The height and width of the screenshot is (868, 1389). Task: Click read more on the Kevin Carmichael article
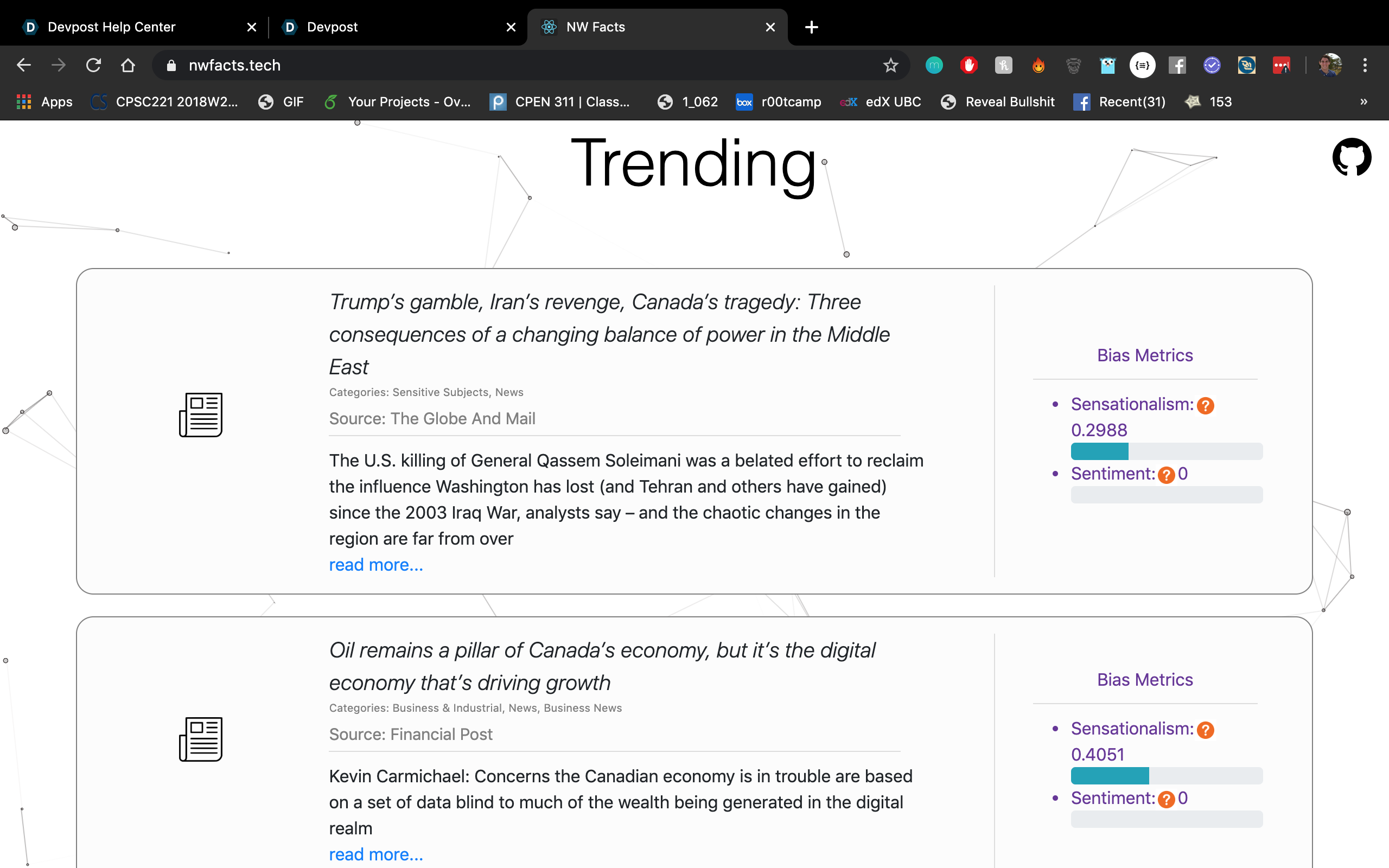pyautogui.click(x=376, y=854)
